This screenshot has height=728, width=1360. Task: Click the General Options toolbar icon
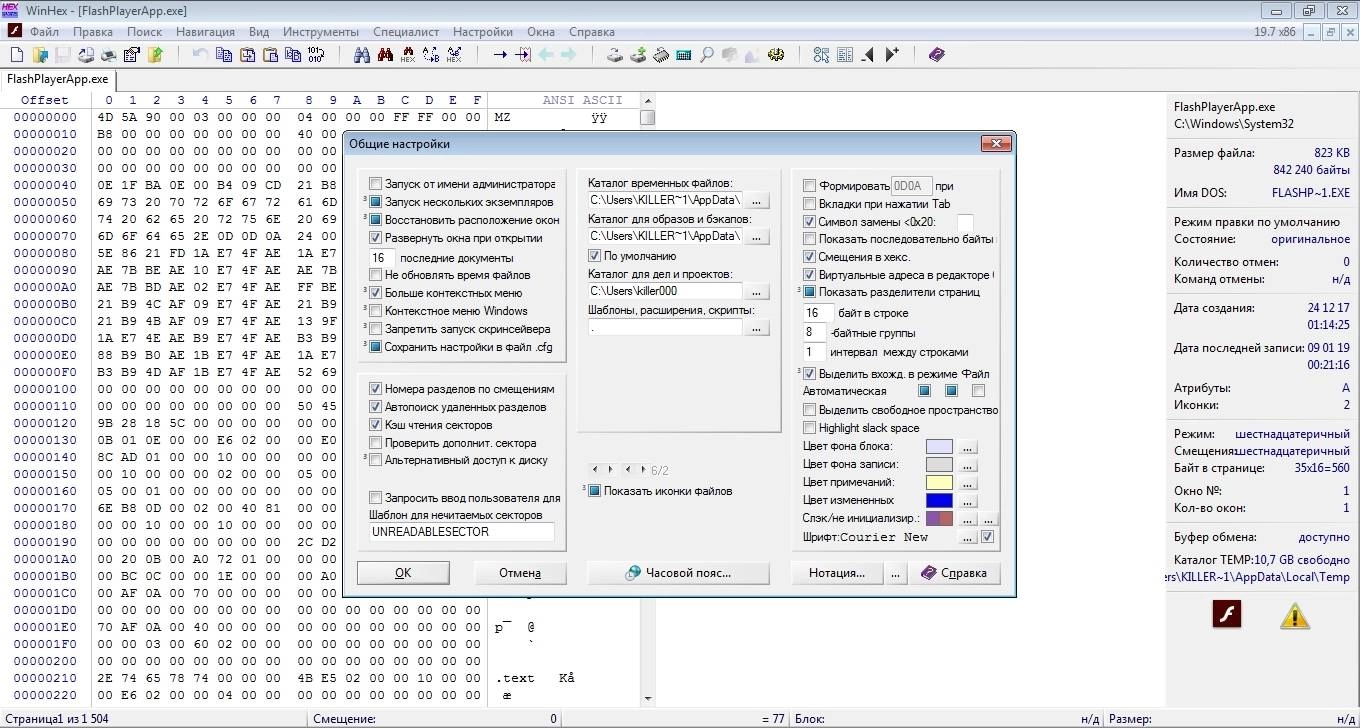point(821,55)
